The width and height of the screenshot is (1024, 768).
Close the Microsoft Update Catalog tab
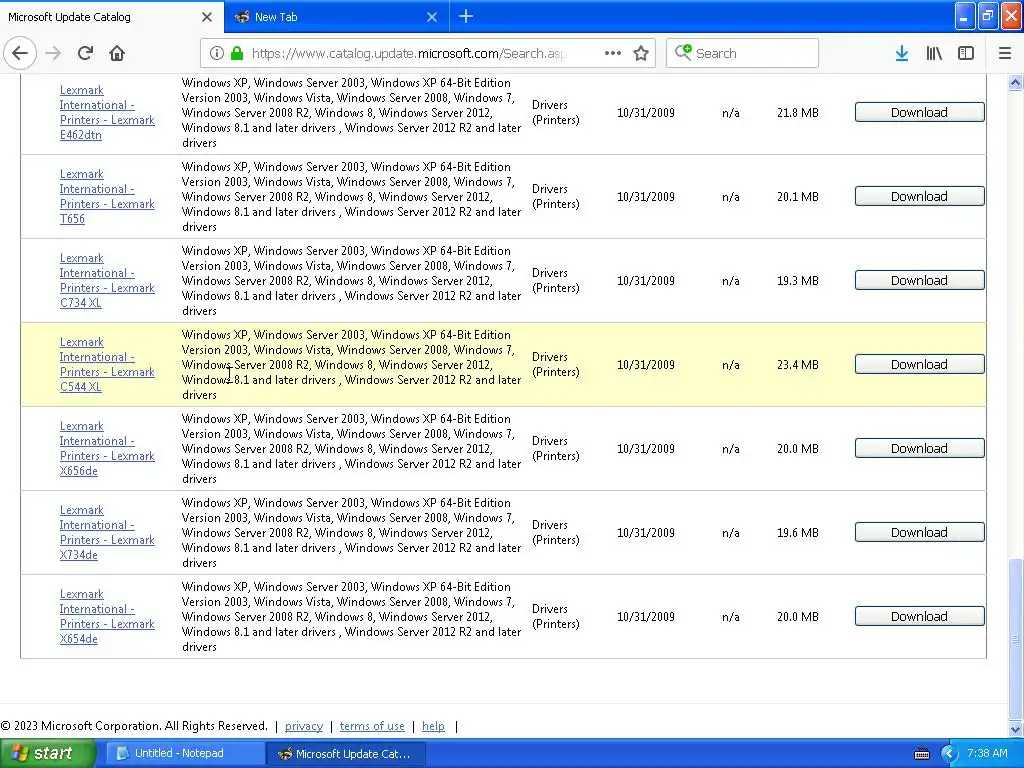207,17
